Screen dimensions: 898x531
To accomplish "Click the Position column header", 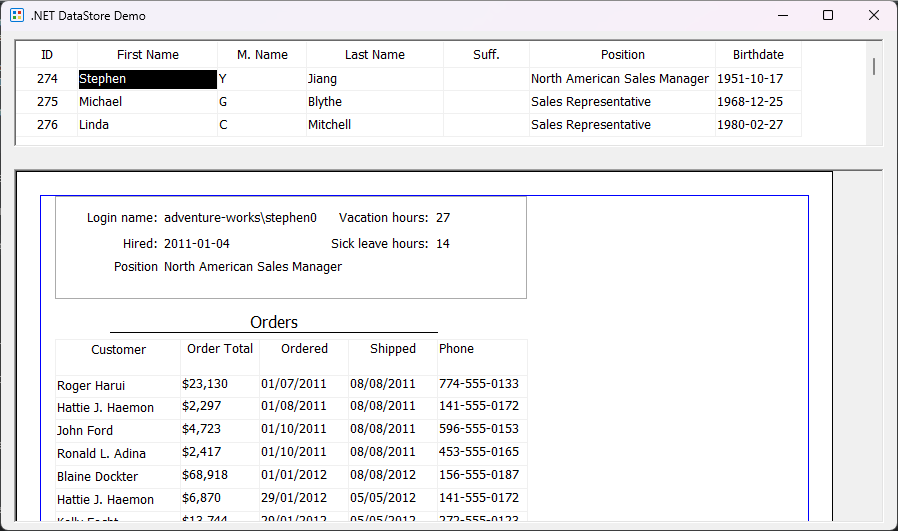I will click(x=622, y=55).
